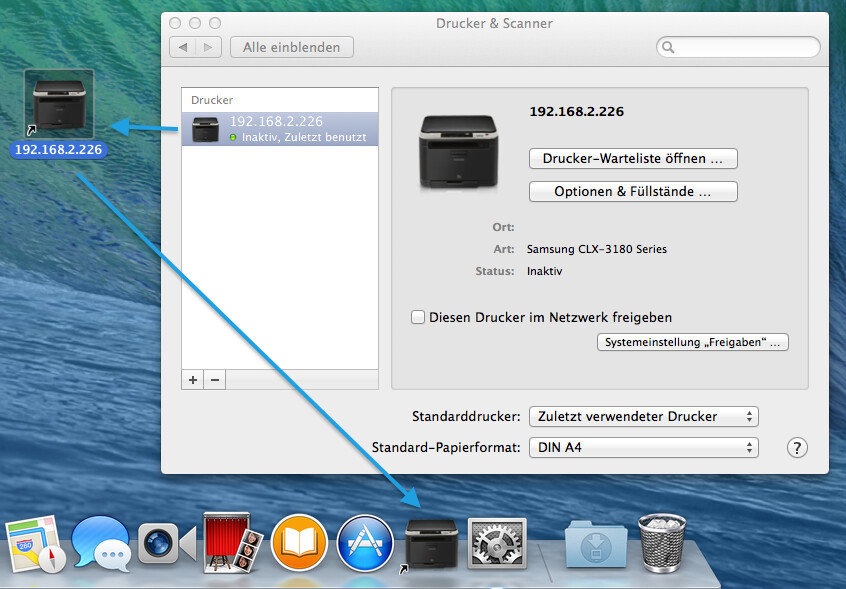Open the Standarddrucker dropdown

(643, 416)
